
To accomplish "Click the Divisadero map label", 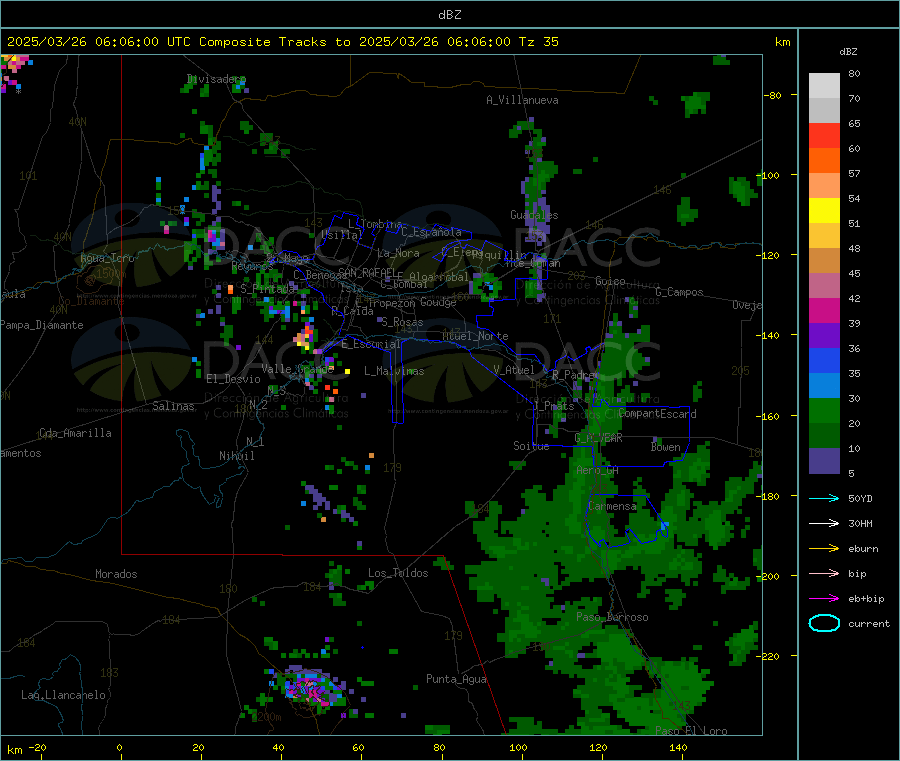I will pyautogui.click(x=216, y=79).
